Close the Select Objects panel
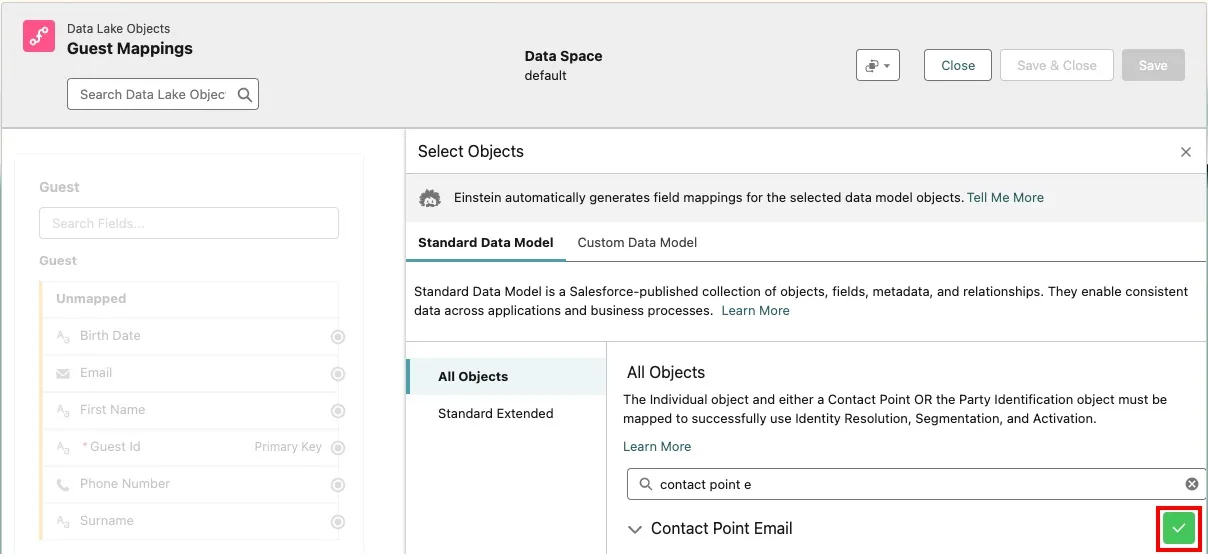 pyautogui.click(x=1186, y=152)
